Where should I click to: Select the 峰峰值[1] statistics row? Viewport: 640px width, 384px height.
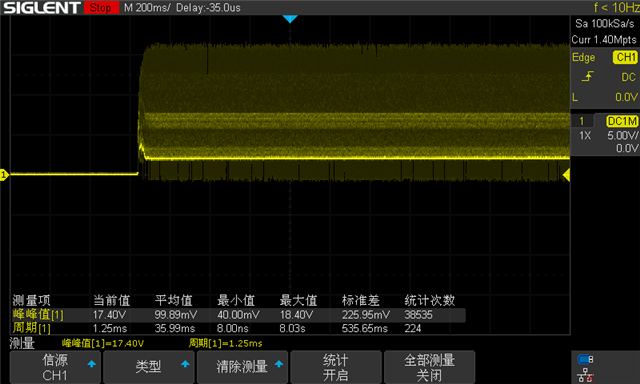[x=238, y=315]
